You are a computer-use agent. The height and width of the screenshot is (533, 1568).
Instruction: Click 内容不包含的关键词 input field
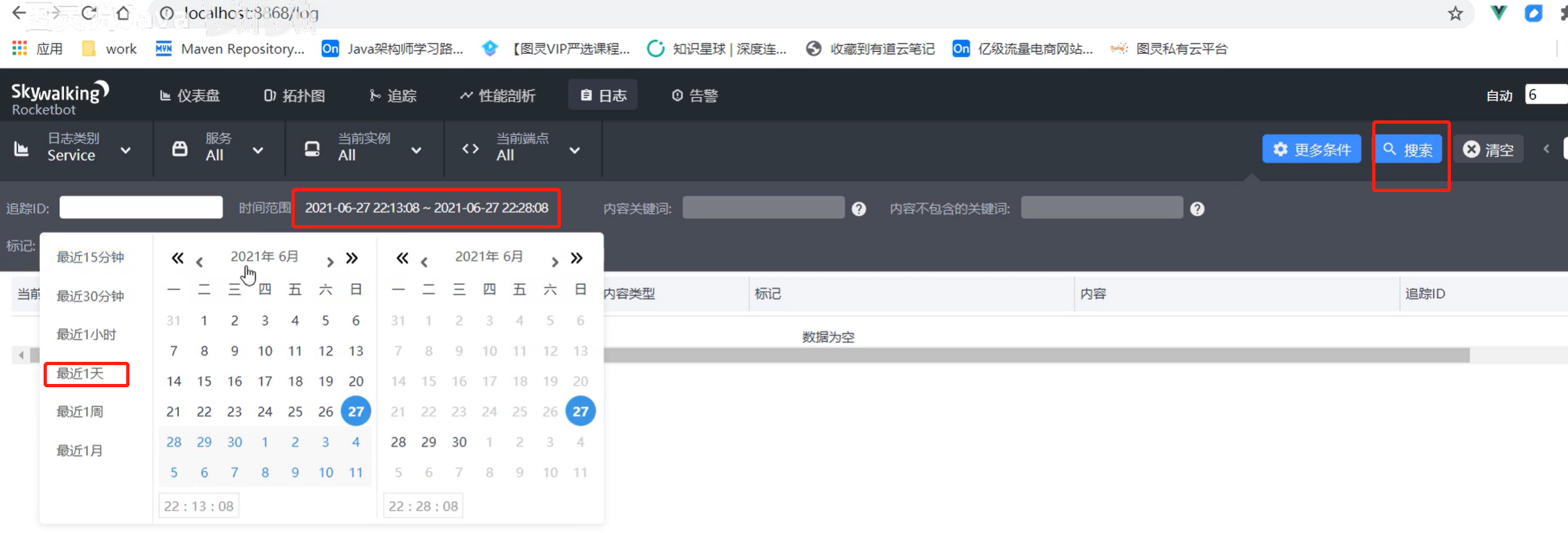coord(1102,208)
